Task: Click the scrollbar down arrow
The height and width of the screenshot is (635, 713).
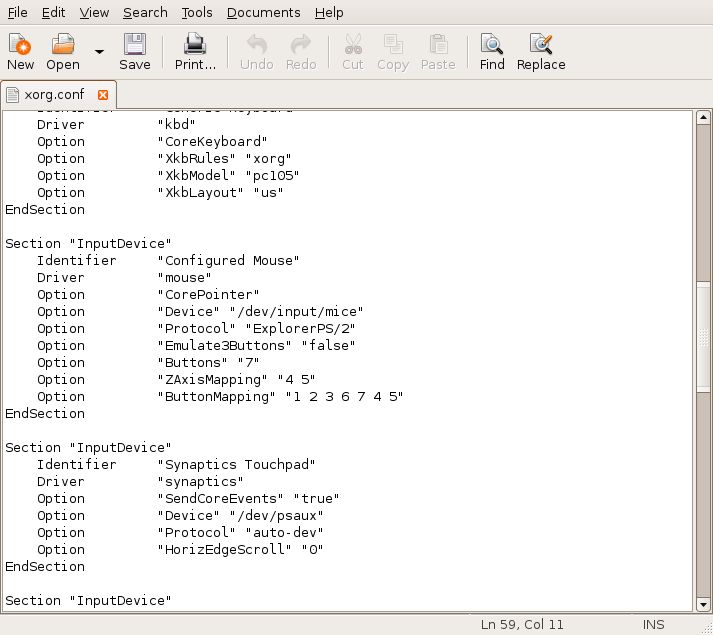Action: (703, 605)
